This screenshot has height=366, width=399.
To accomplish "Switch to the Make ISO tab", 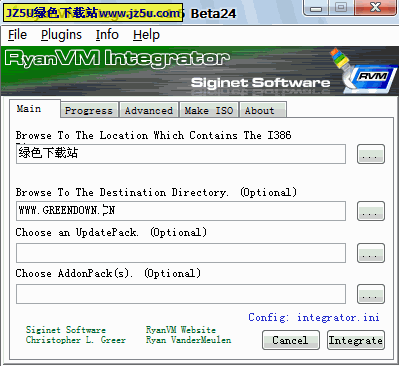I will point(209,110).
